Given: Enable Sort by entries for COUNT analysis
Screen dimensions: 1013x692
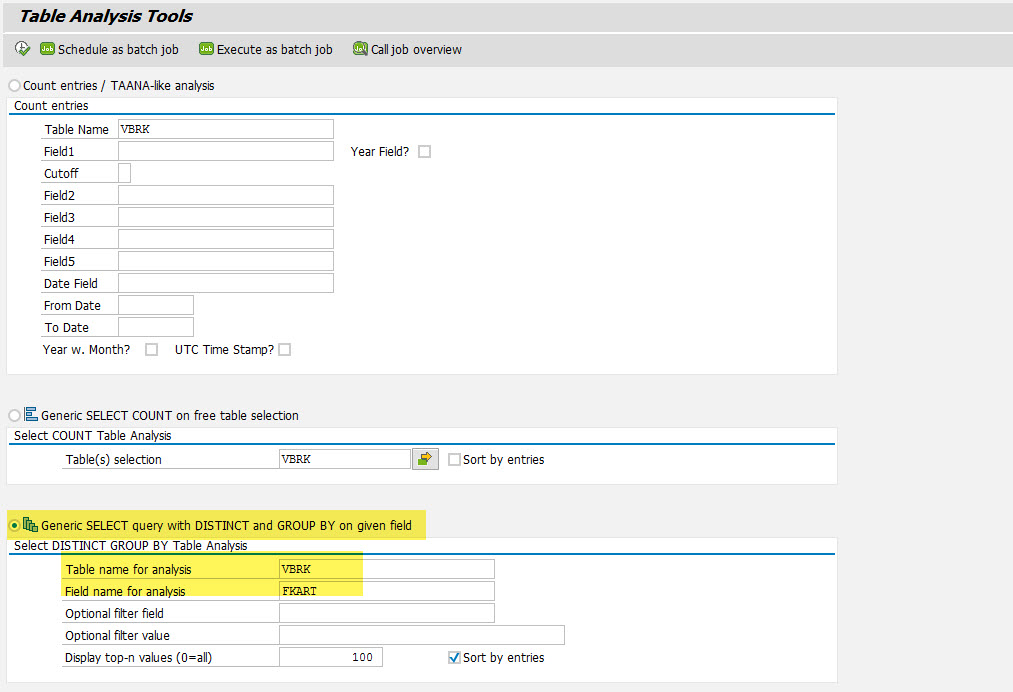Looking at the screenshot, I should click(455, 459).
